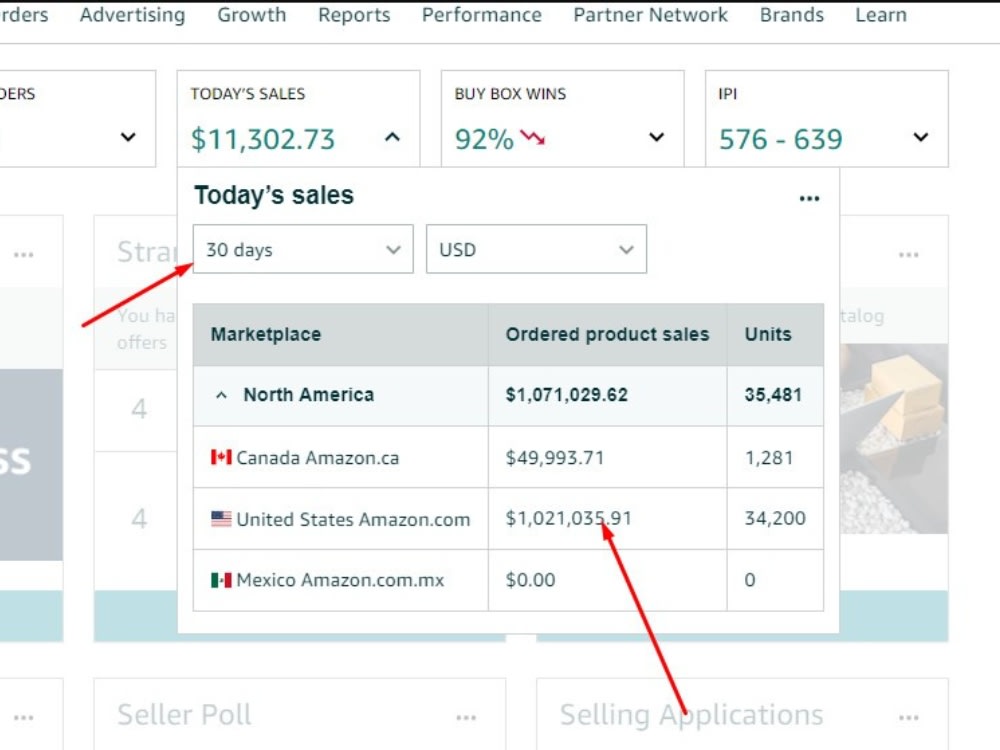Click the United States flag icon
The height and width of the screenshot is (750, 1000).
coord(221,518)
